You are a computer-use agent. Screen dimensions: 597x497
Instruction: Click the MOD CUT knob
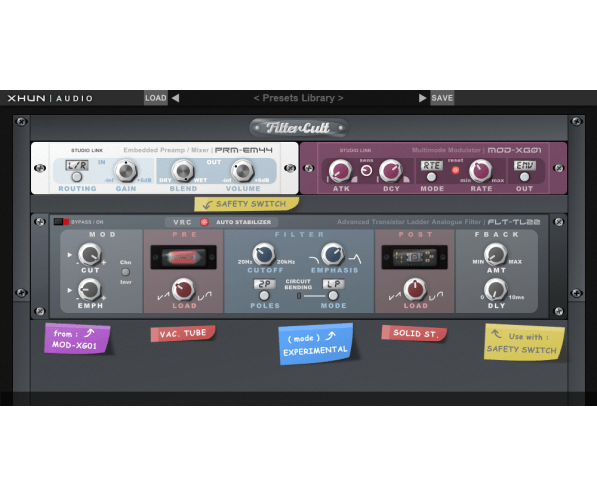90,255
